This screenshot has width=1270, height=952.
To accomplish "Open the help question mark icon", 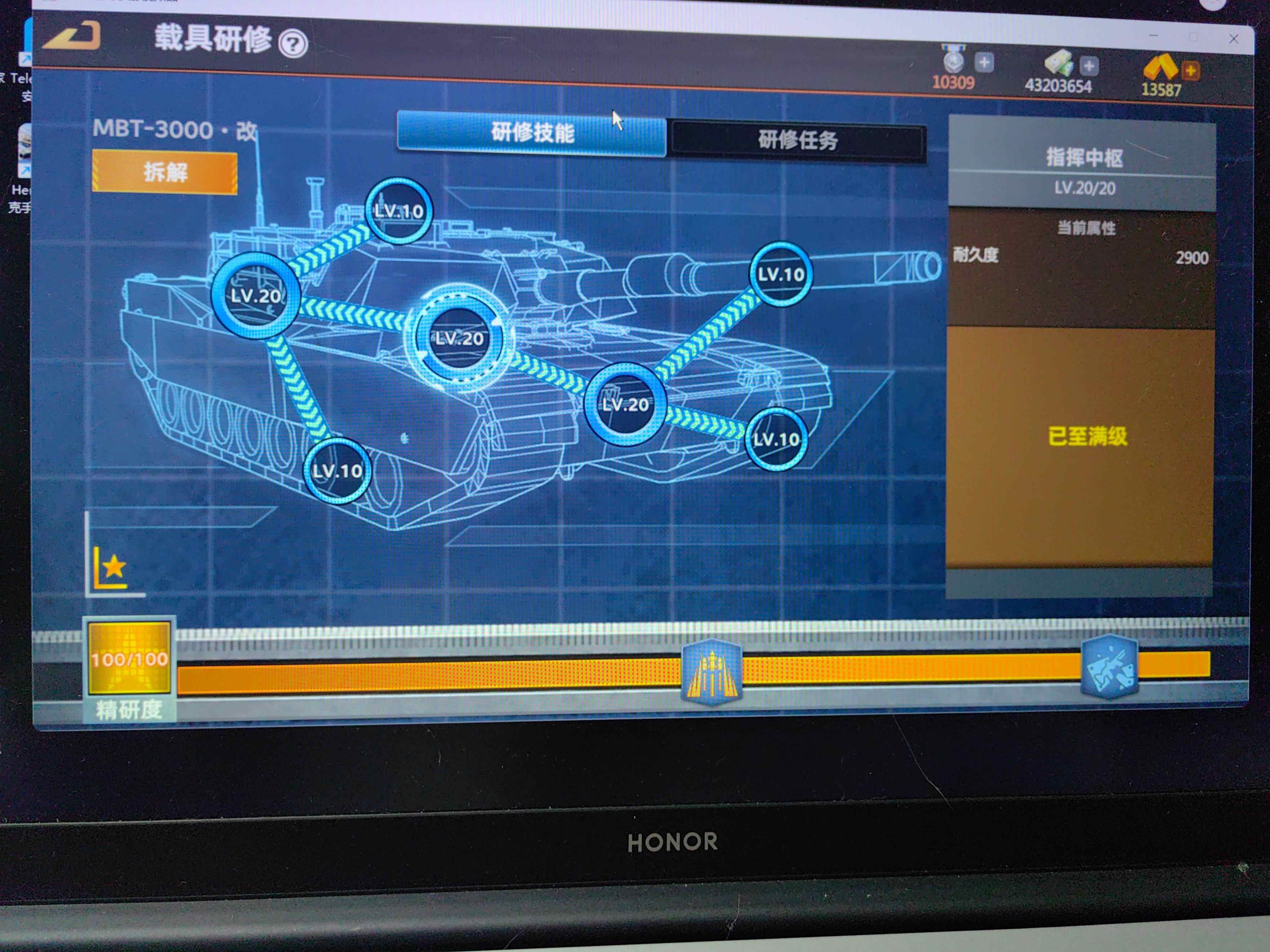I will pyautogui.click(x=293, y=44).
